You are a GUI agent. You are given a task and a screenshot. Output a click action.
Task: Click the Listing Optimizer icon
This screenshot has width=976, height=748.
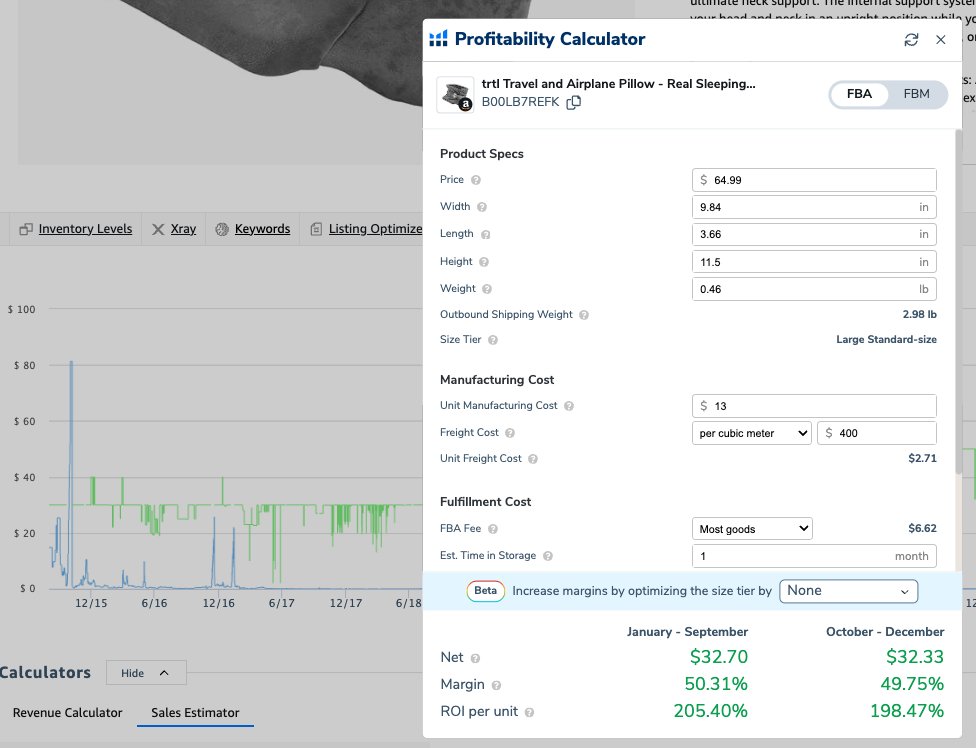[x=316, y=230]
